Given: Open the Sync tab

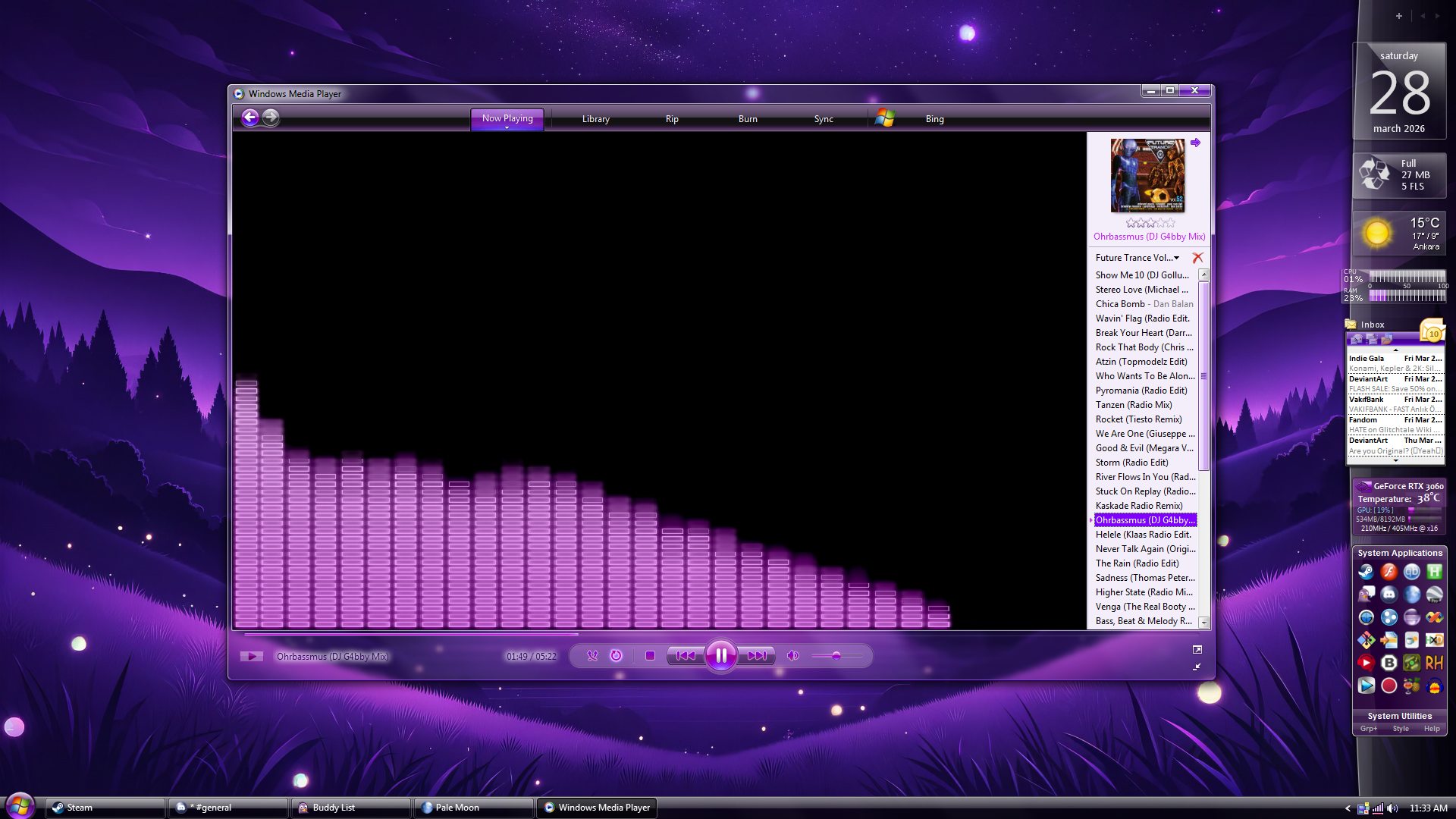Looking at the screenshot, I should (824, 119).
